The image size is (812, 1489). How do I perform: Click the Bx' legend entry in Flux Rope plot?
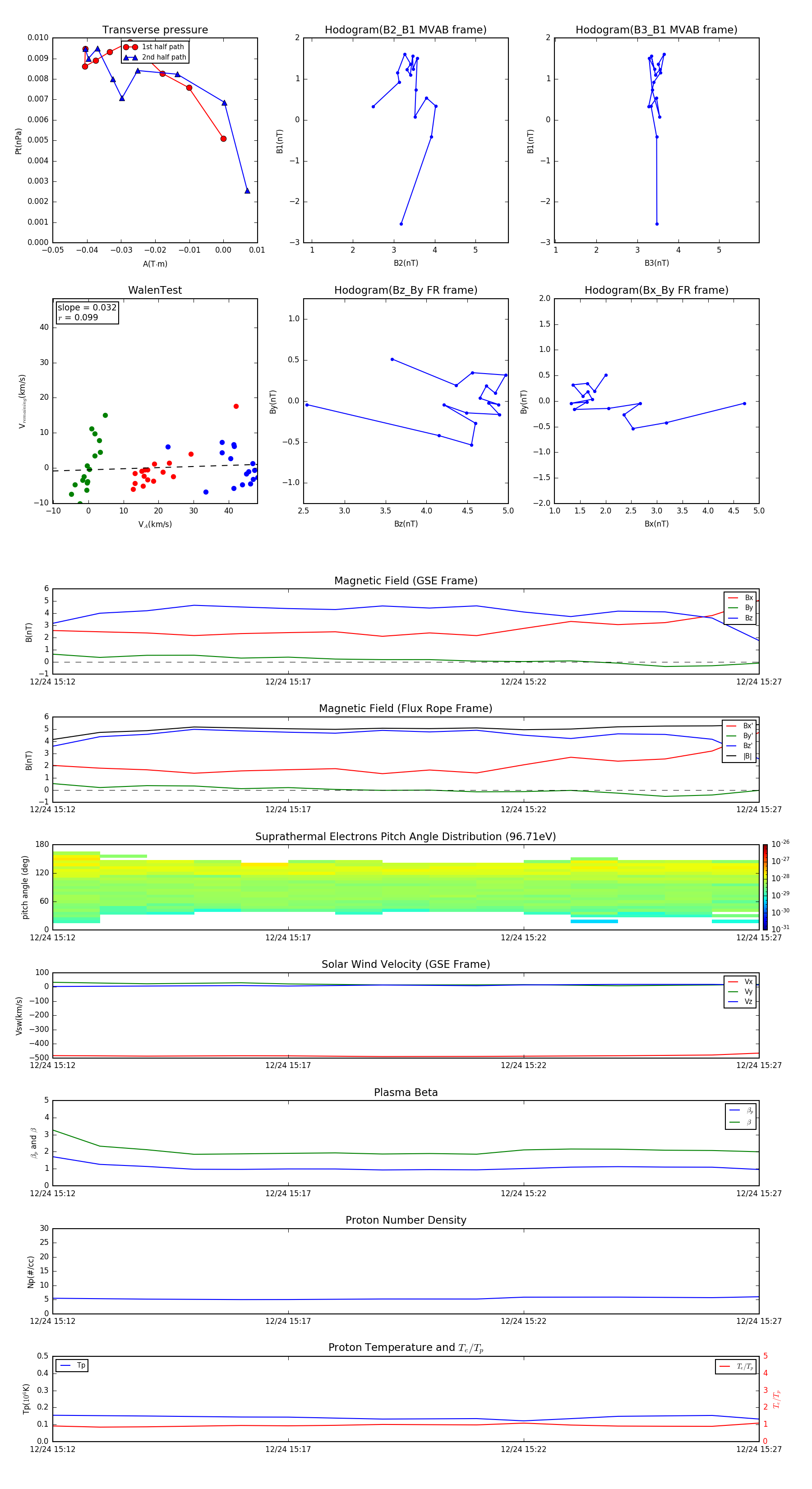[739, 726]
